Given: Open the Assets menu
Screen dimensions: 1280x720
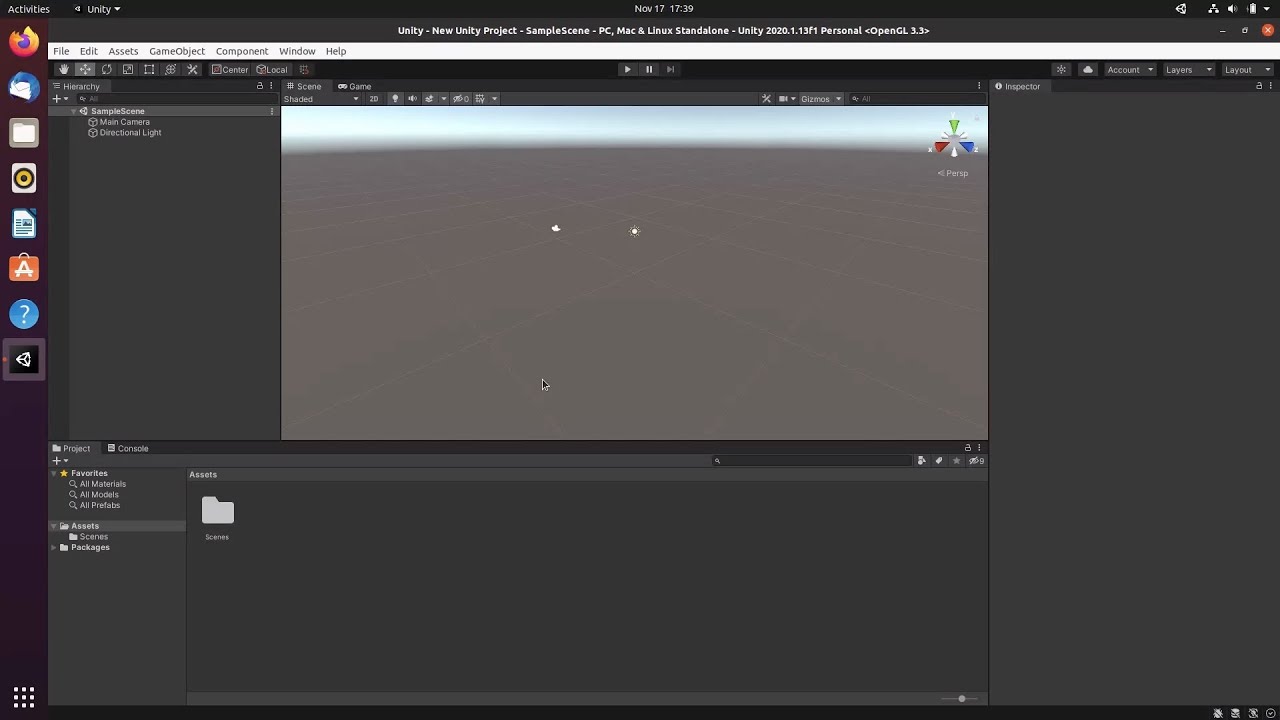Looking at the screenshot, I should tap(123, 51).
